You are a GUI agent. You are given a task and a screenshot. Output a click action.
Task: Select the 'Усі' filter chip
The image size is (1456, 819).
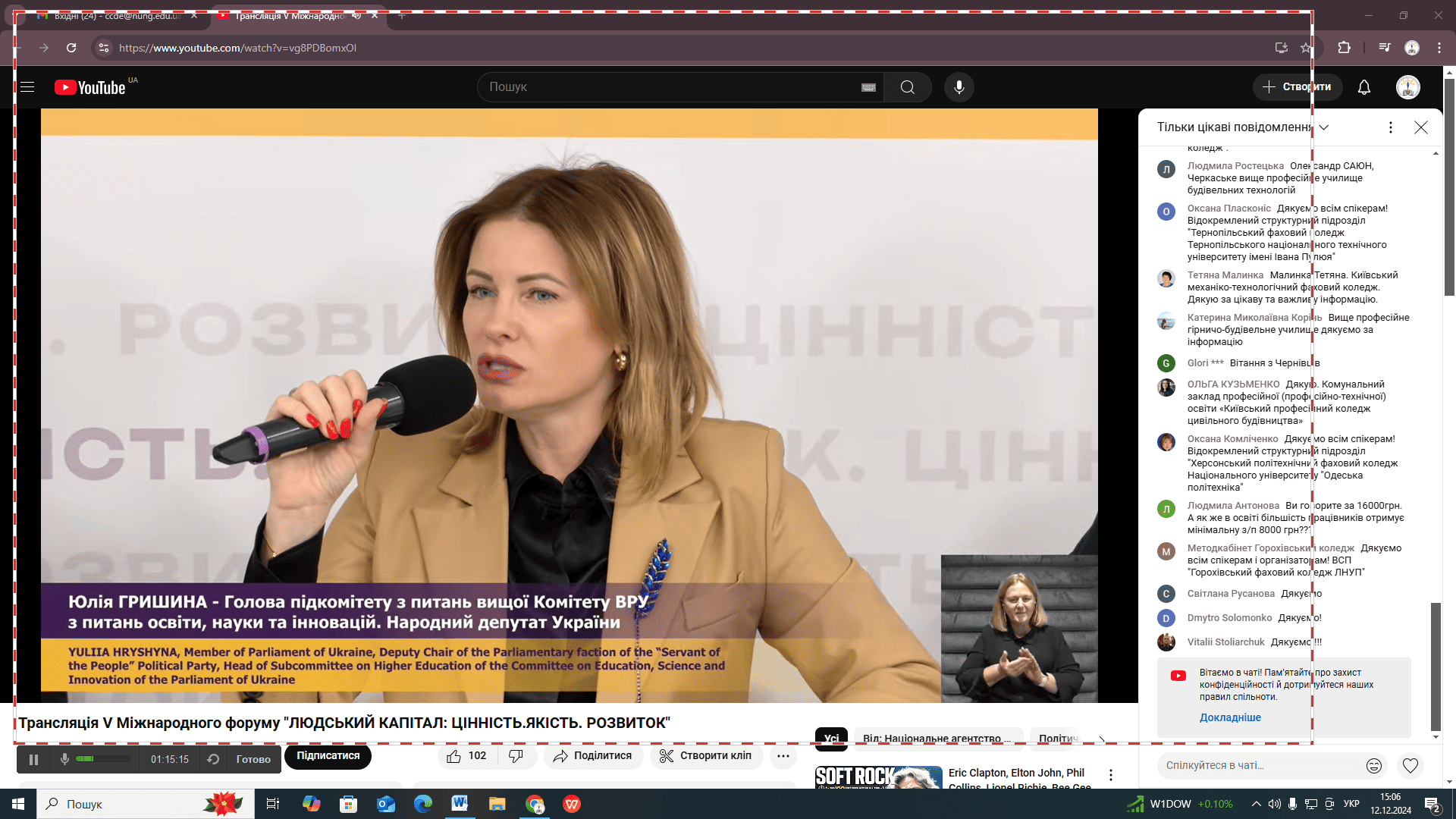coord(831,739)
